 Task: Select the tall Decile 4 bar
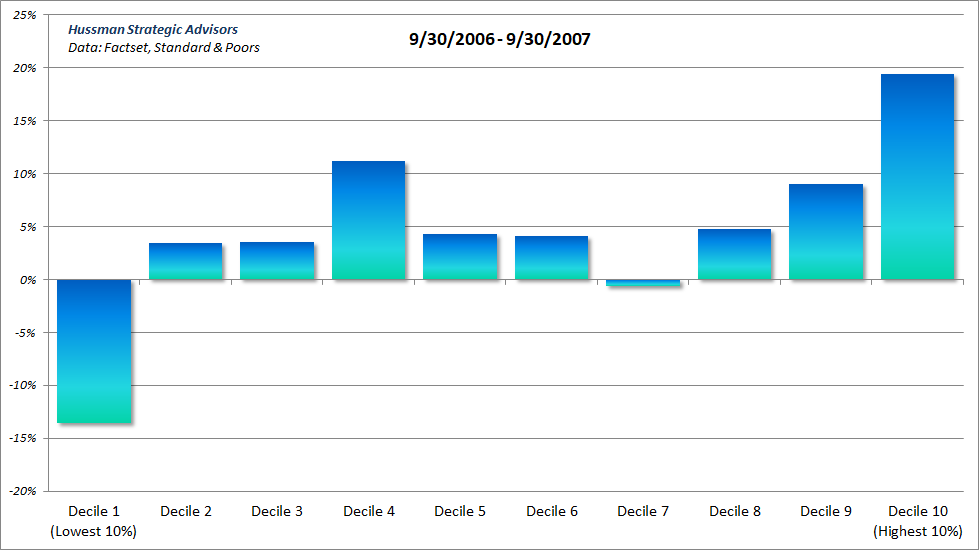(368, 220)
